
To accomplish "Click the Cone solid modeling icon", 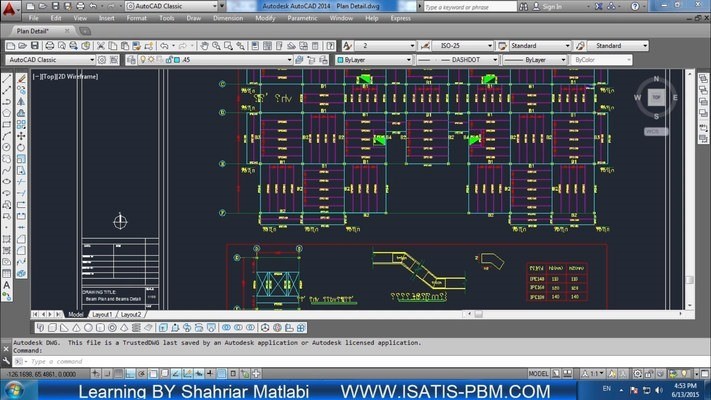I will tap(76, 327).
